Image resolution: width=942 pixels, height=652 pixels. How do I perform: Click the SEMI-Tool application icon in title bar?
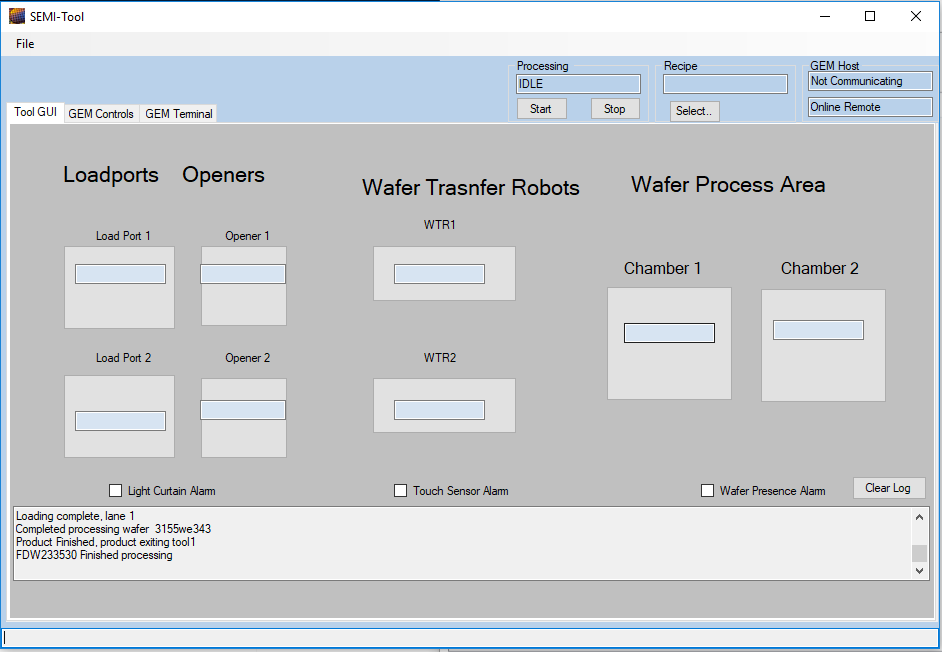pos(14,16)
